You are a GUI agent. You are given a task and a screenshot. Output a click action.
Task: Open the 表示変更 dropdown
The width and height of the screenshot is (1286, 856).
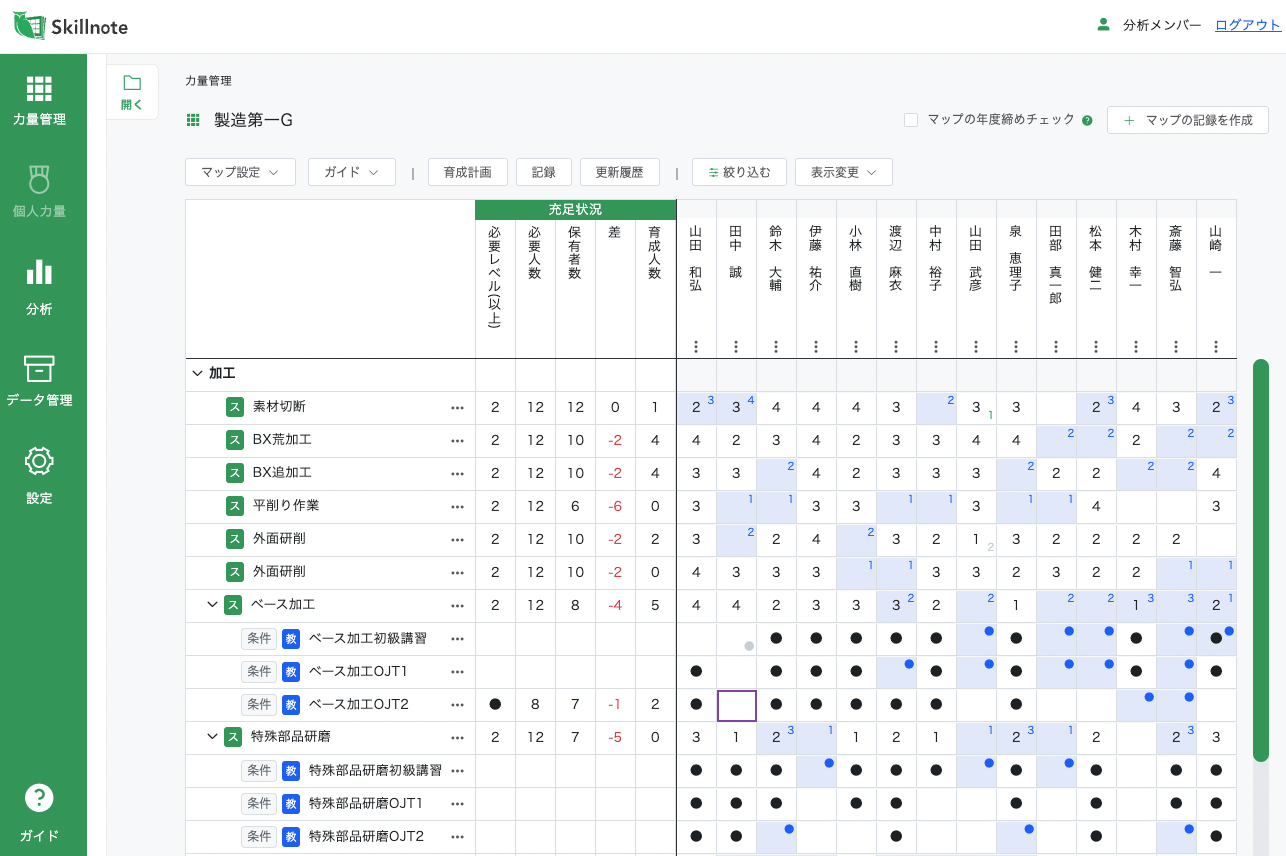(843, 171)
